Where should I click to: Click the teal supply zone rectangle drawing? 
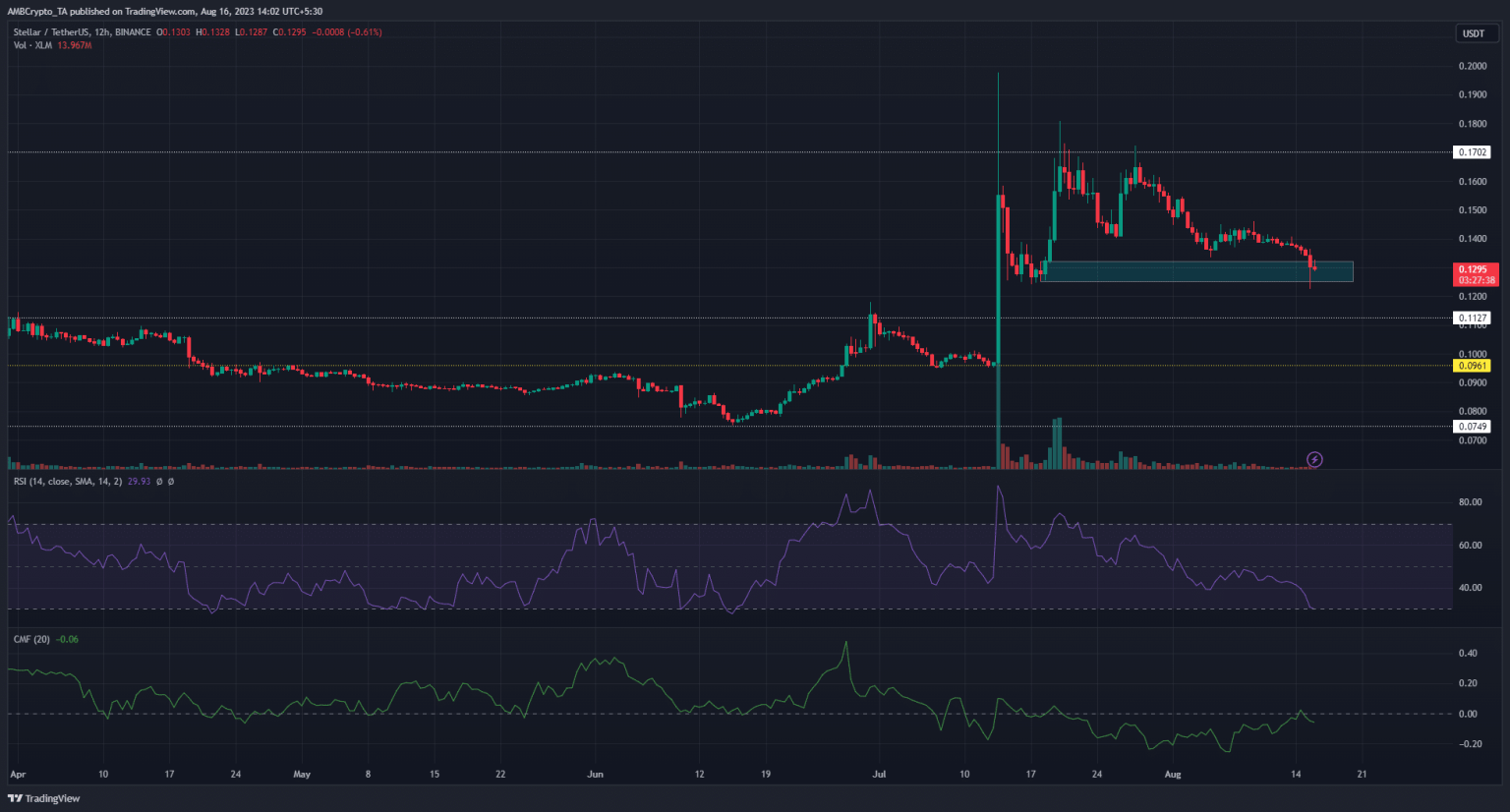pyautogui.click(x=1199, y=271)
